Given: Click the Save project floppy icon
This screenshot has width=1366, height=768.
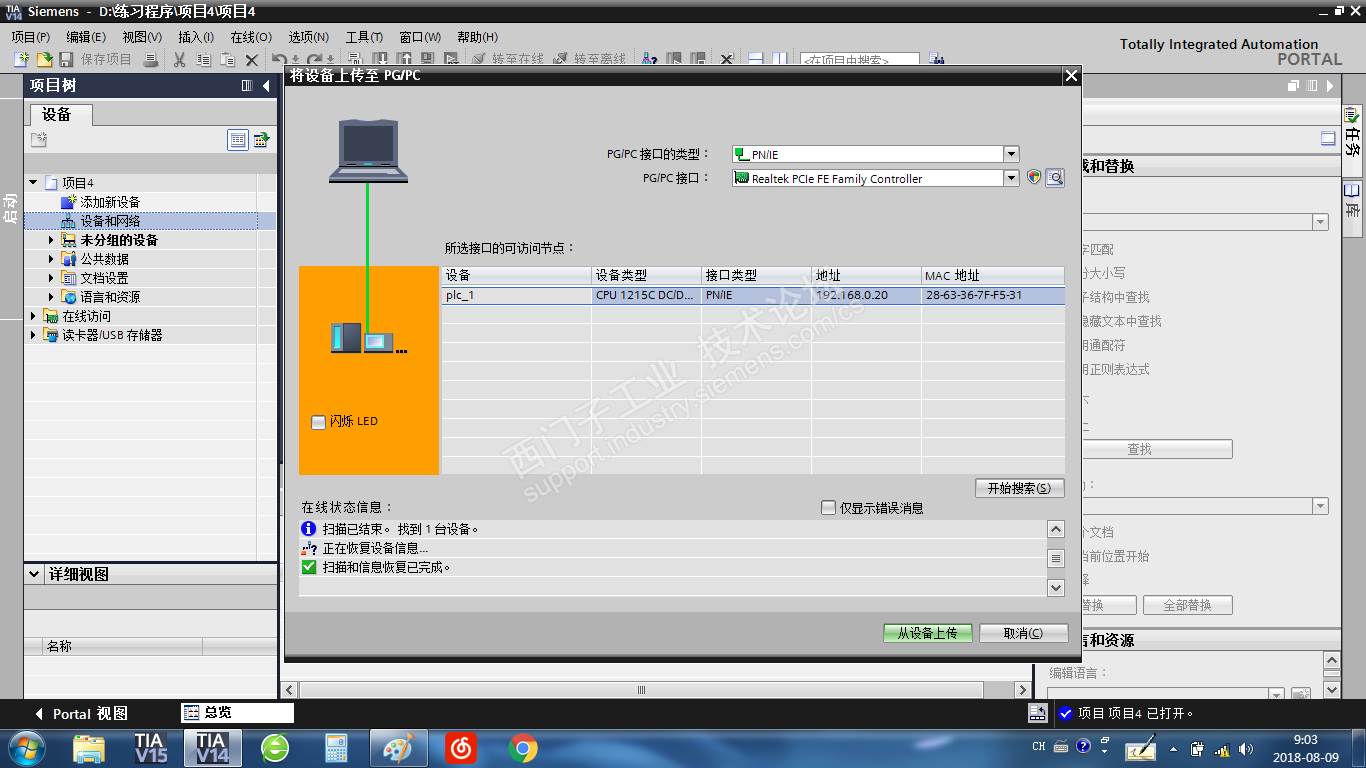Looking at the screenshot, I should pos(67,60).
